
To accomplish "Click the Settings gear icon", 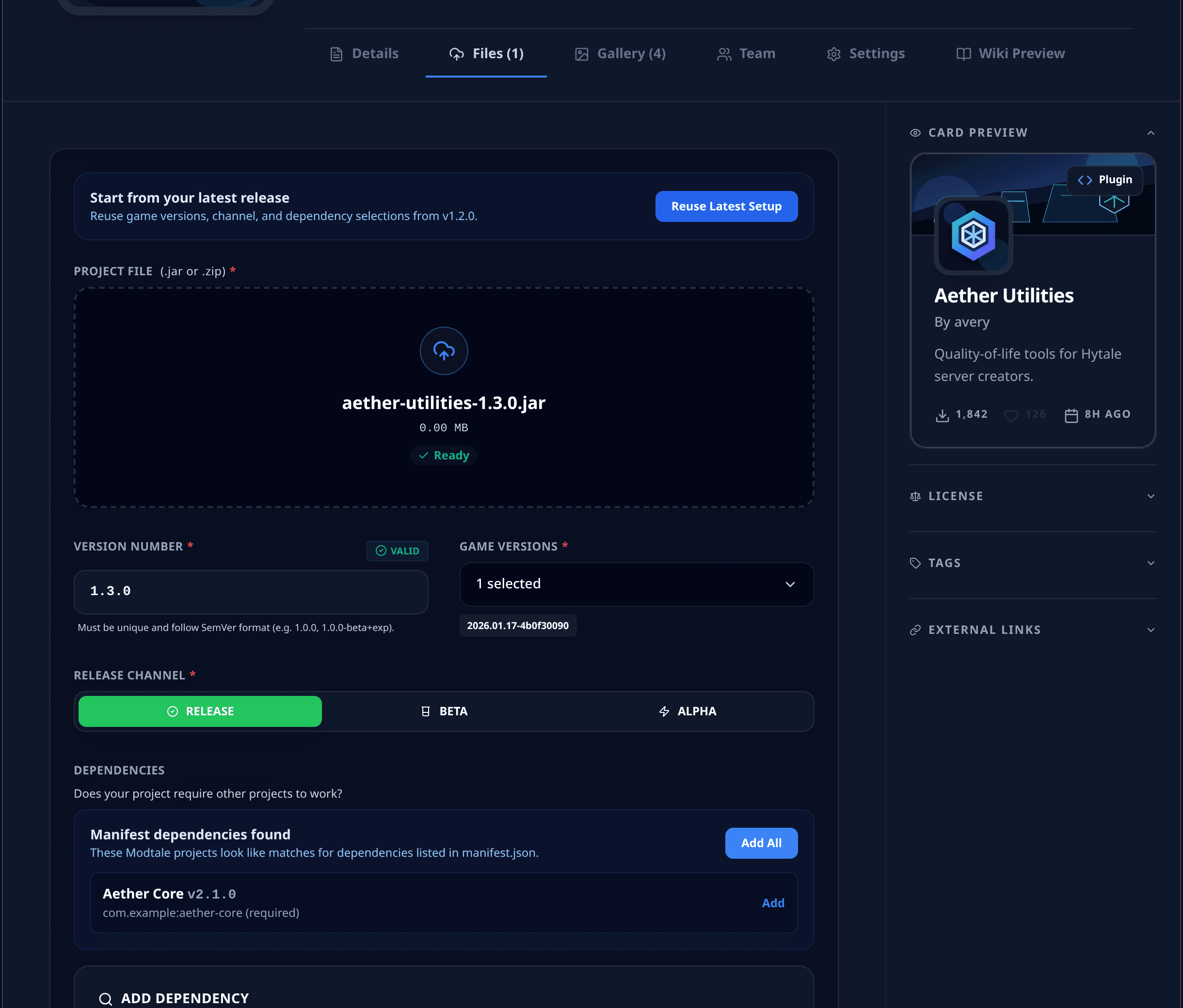I will tap(833, 54).
